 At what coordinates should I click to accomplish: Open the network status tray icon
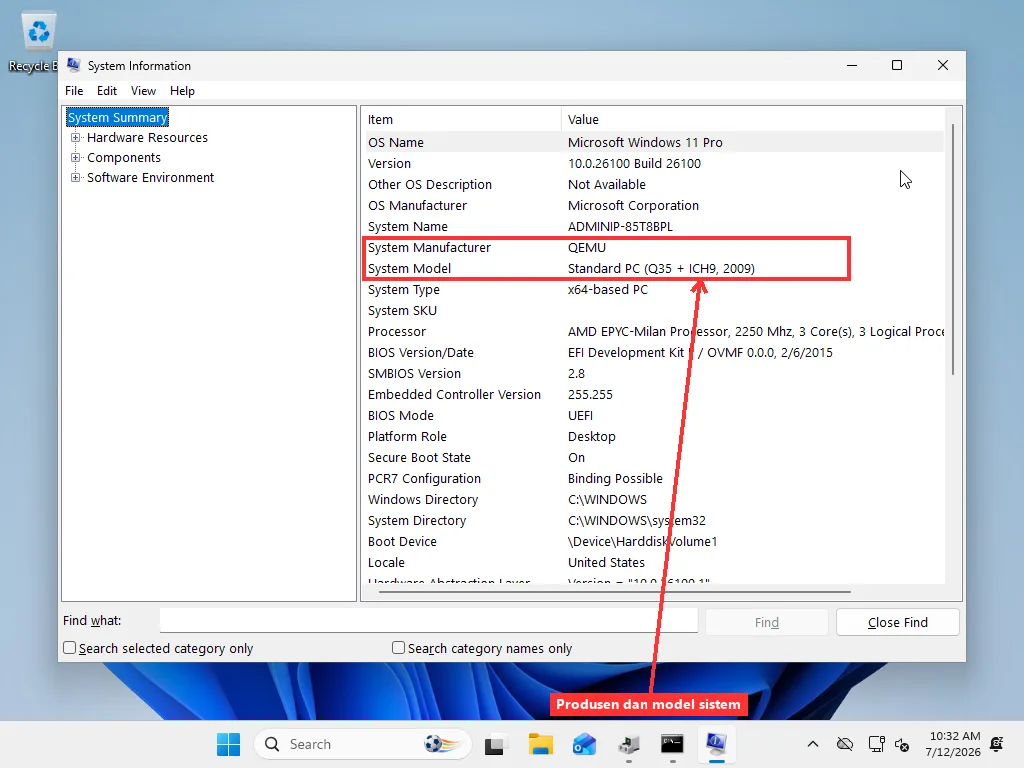pyautogui.click(x=876, y=744)
